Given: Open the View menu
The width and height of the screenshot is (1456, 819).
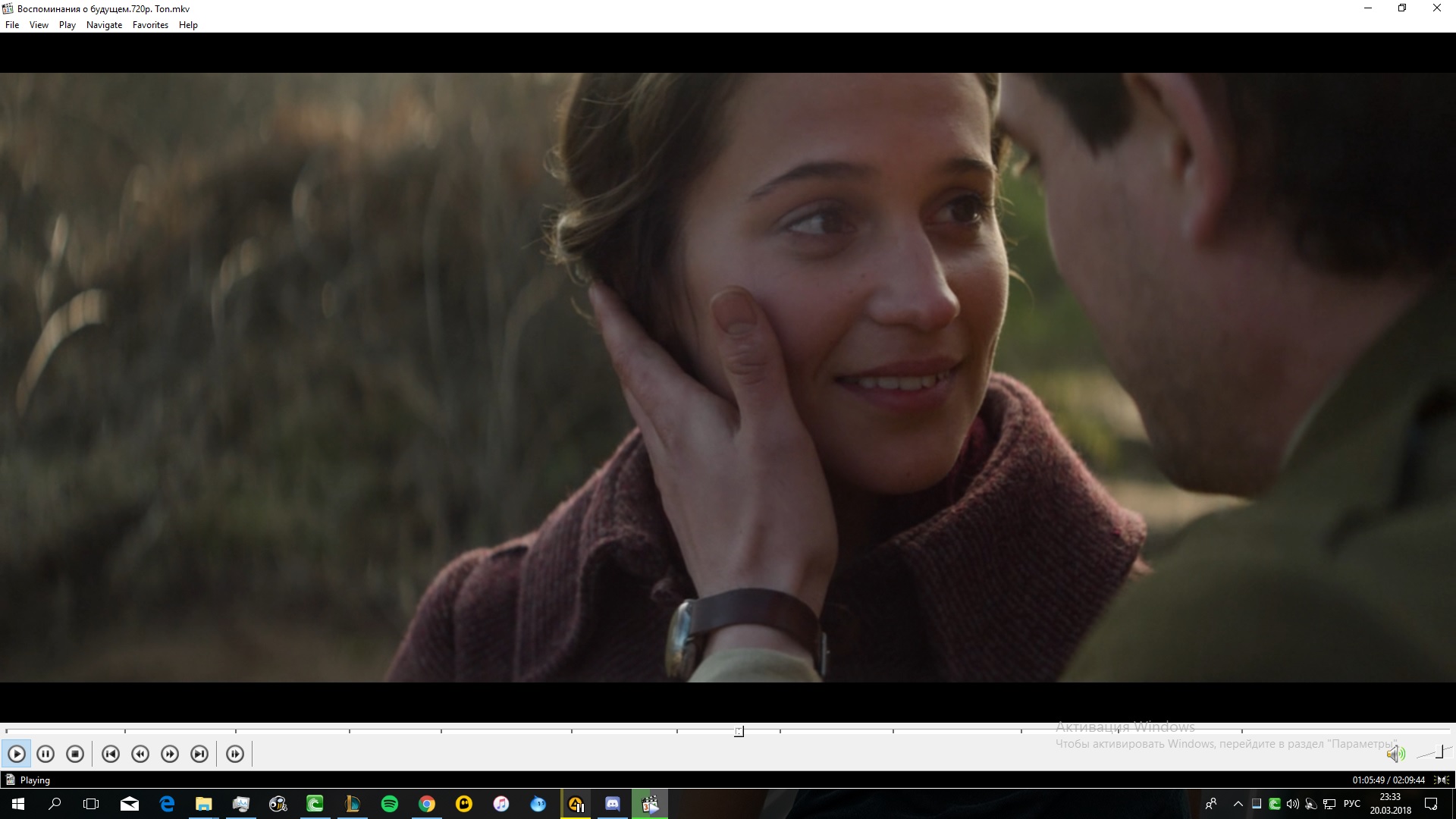Looking at the screenshot, I should [39, 25].
